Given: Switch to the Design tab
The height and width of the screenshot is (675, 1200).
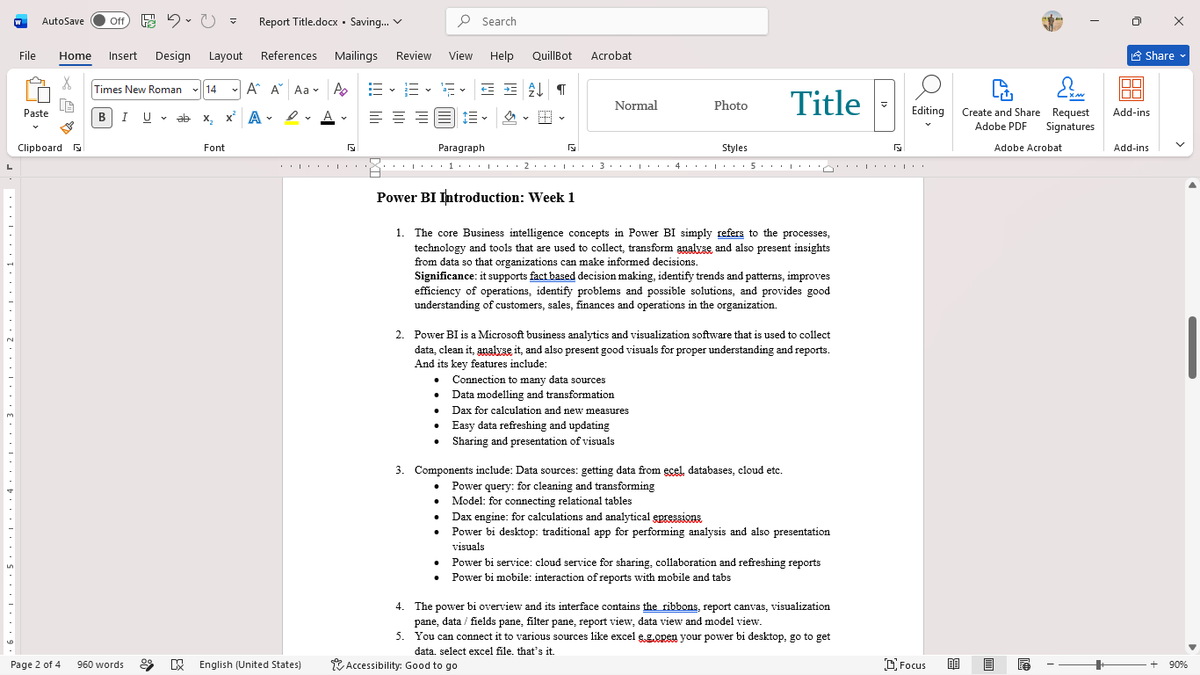Looking at the screenshot, I should 173,56.
